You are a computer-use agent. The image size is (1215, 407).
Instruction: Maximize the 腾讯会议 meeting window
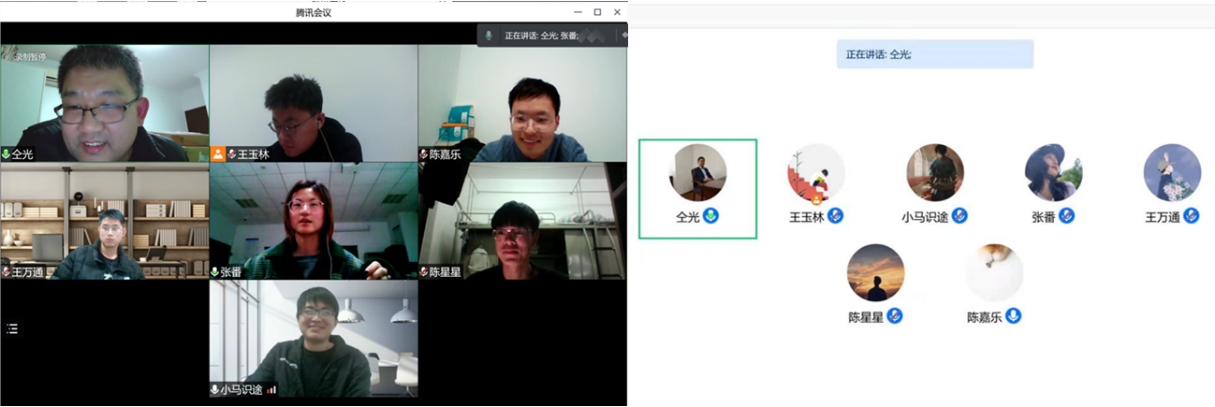coord(597,12)
